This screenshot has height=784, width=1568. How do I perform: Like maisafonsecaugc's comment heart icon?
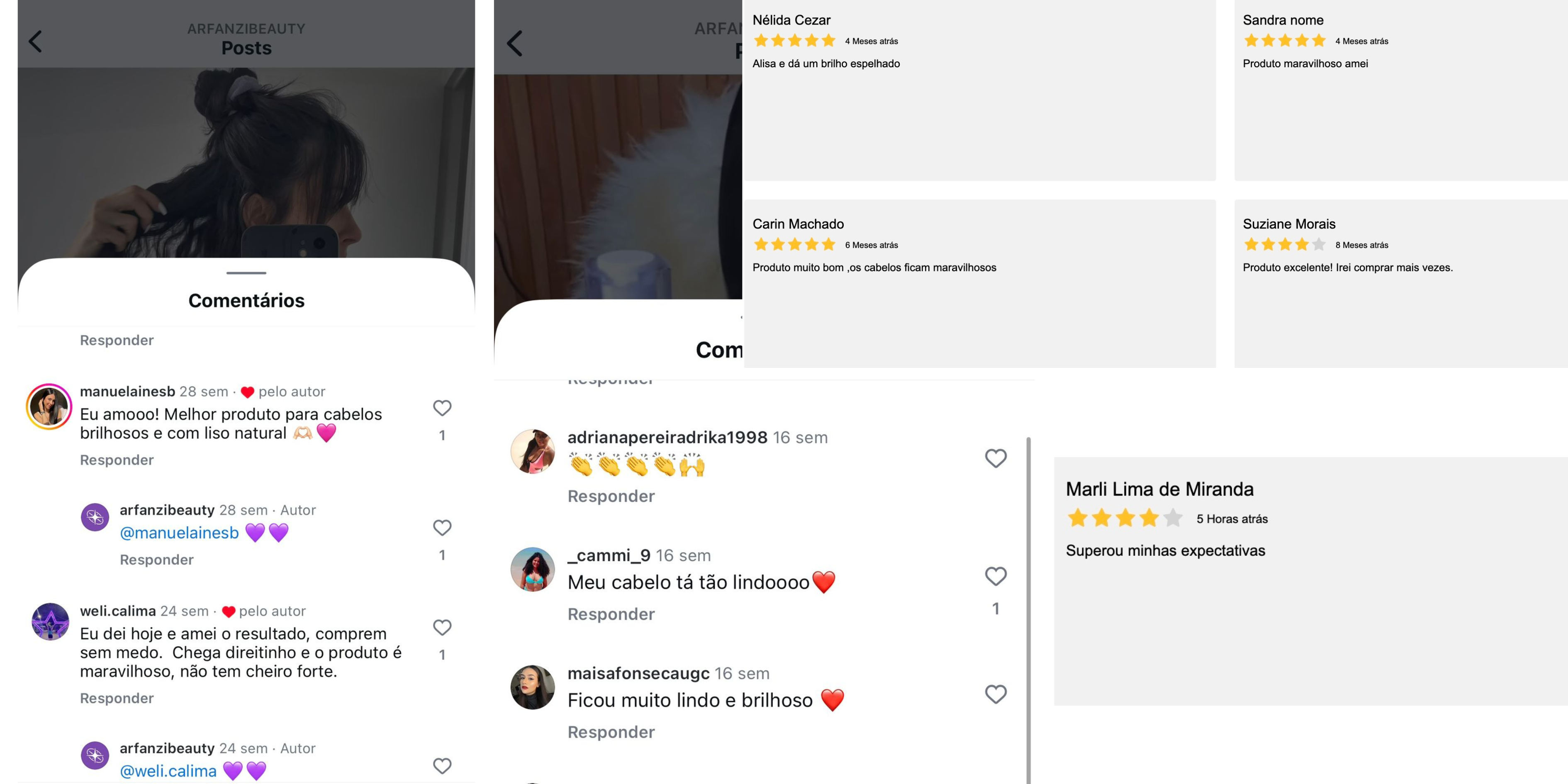tap(996, 694)
